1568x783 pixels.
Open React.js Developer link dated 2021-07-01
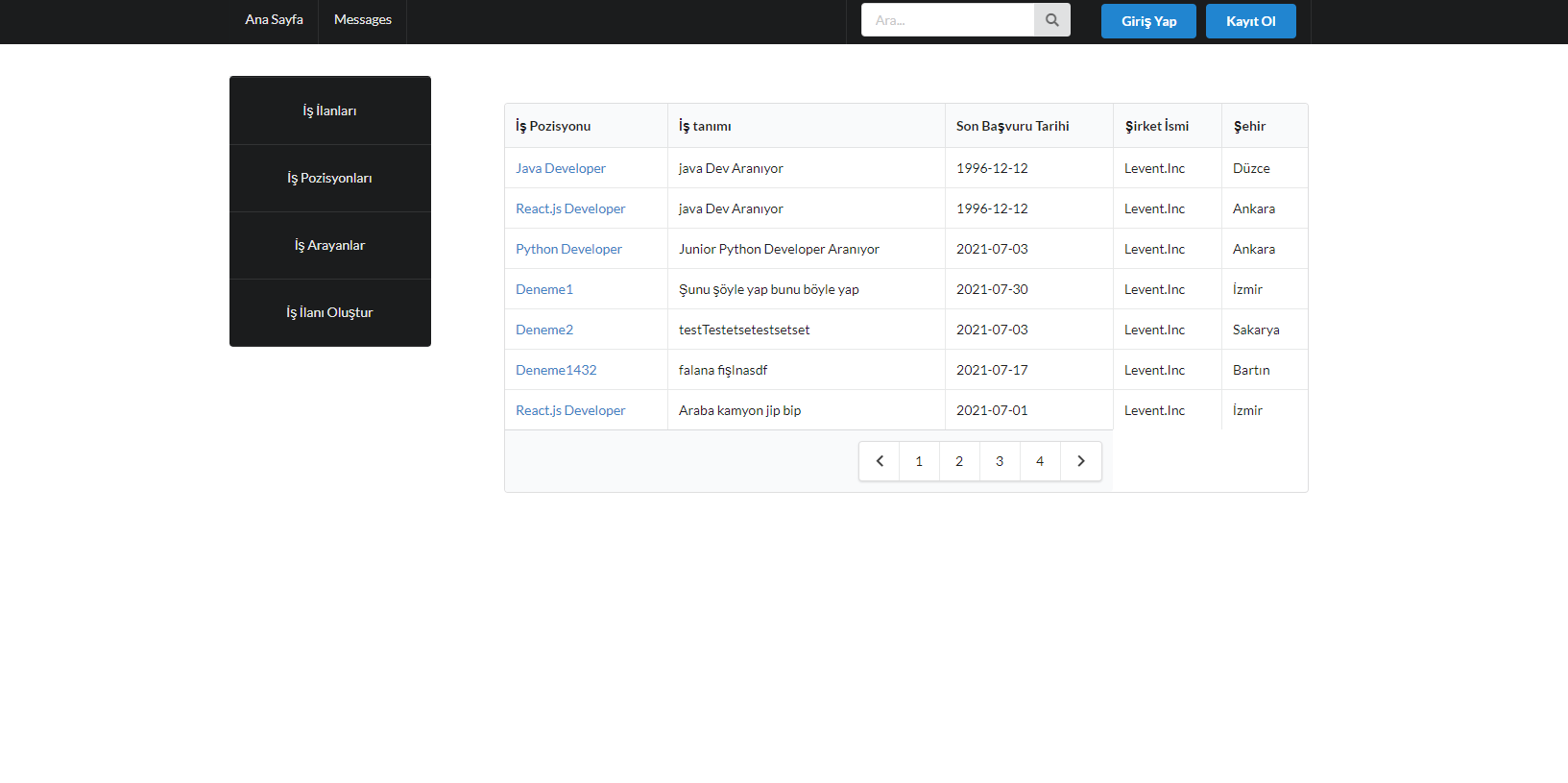coord(570,410)
